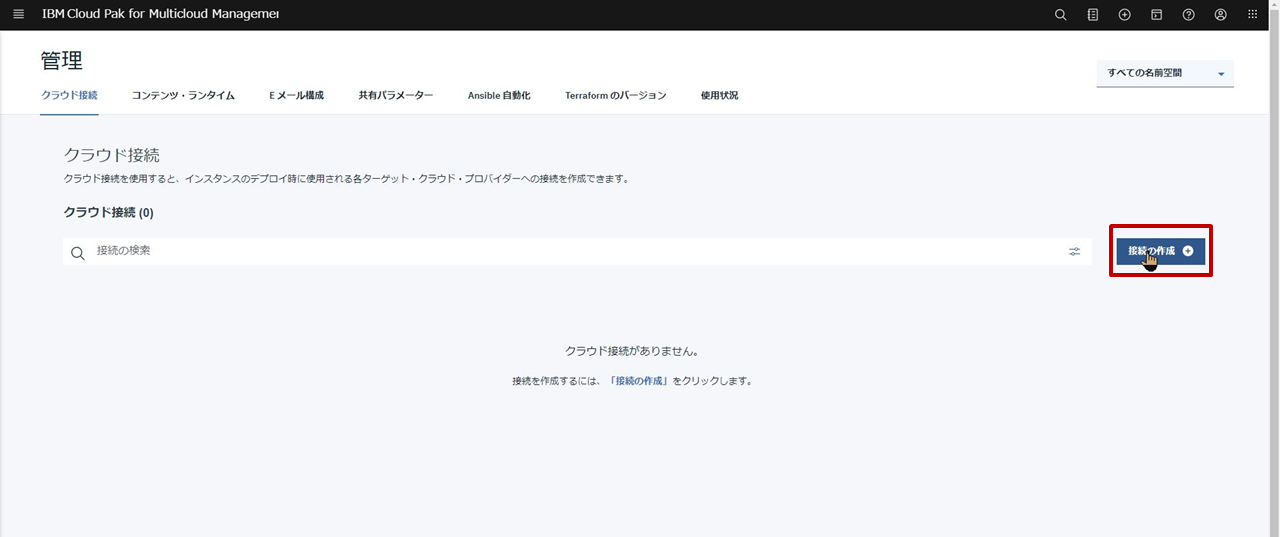1280x537 pixels.
Task: Open the 使用状況 tab
Action: pyautogui.click(x=719, y=96)
